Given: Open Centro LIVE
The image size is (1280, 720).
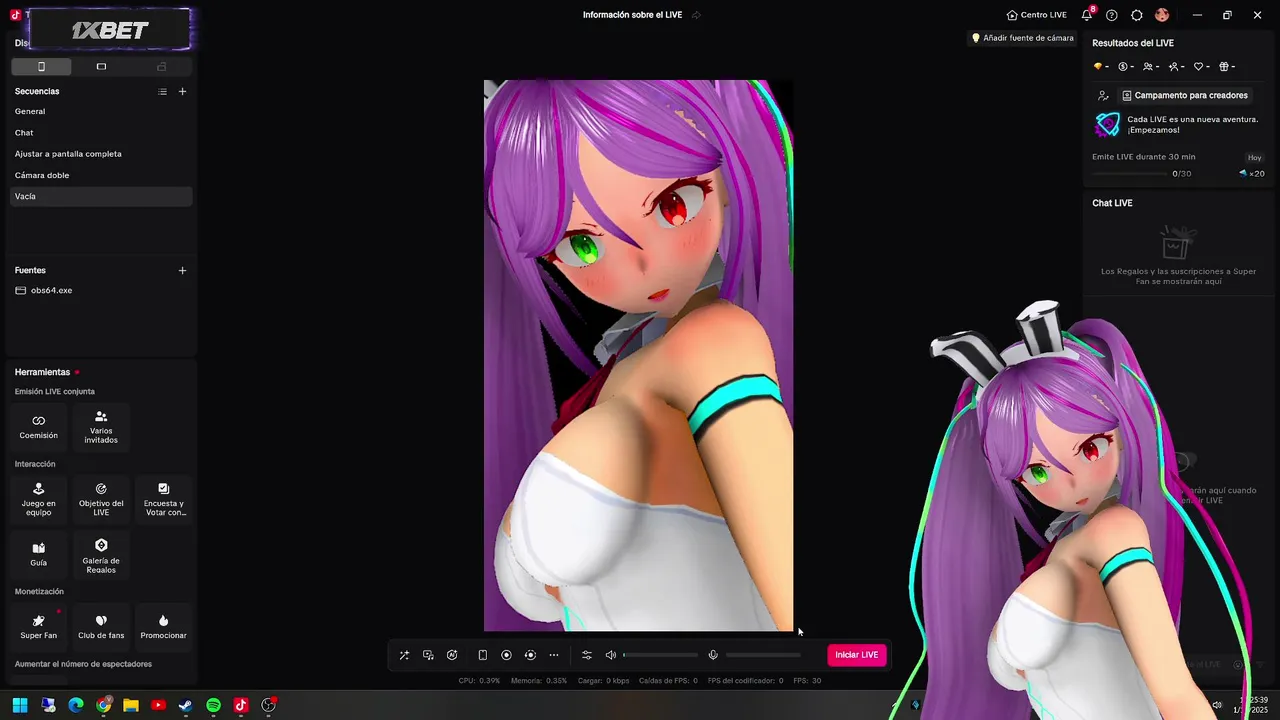Looking at the screenshot, I should (x=1036, y=15).
